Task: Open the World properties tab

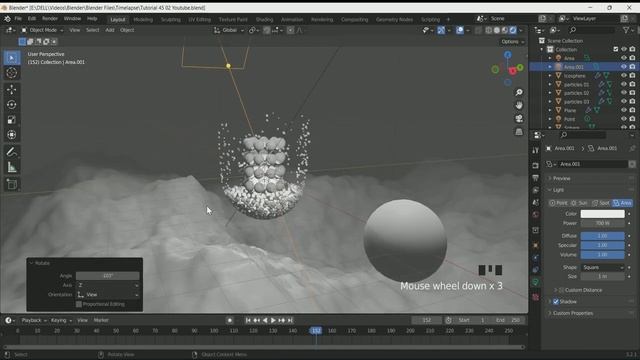Action: (536, 215)
